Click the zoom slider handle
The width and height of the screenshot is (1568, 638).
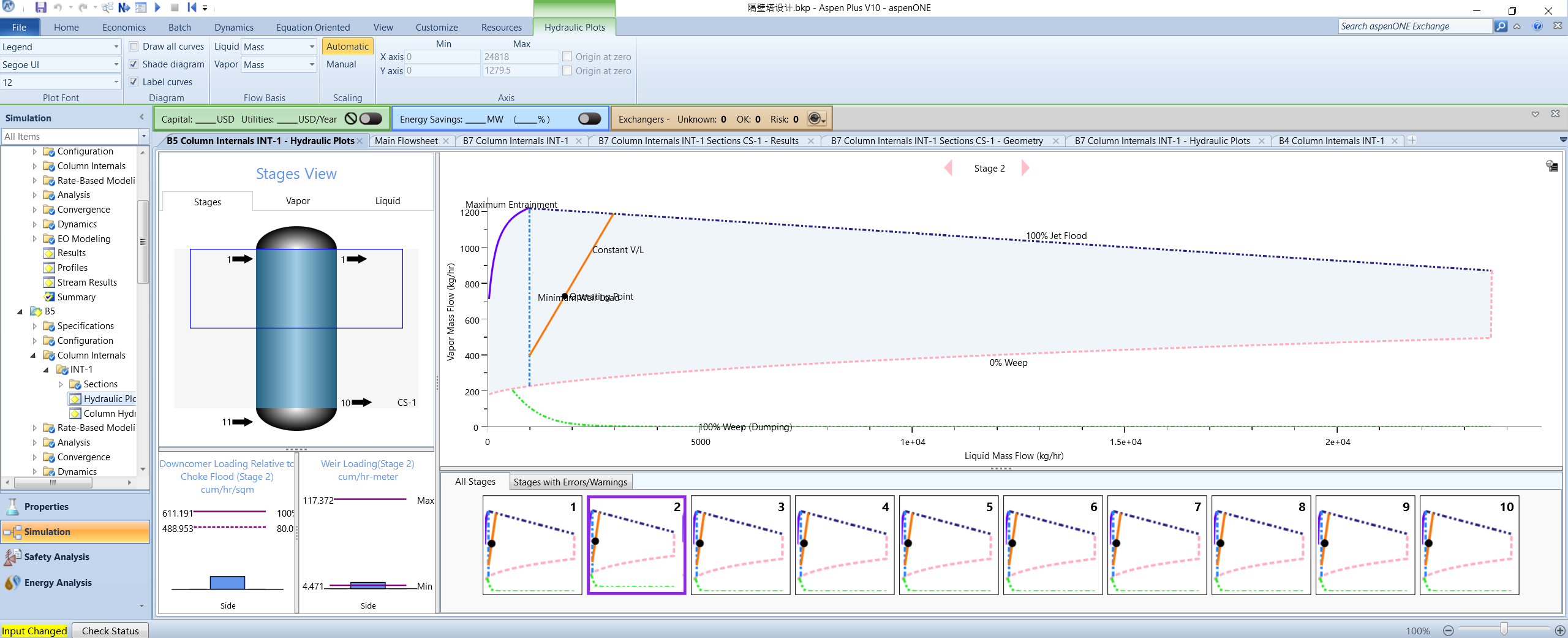tap(1504, 629)
